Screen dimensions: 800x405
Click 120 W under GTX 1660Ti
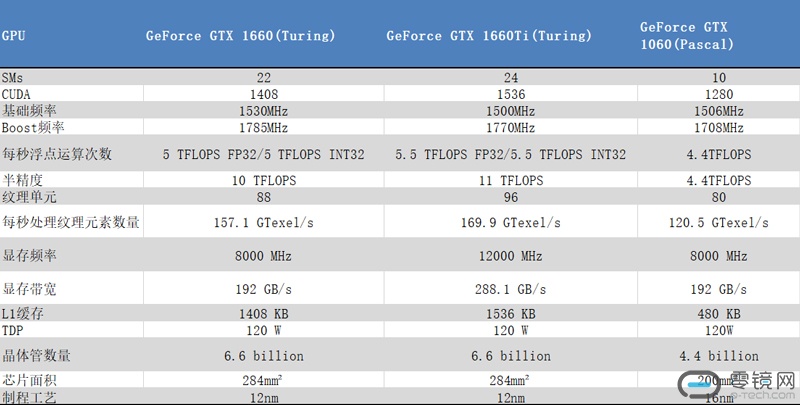click(x=511, y=331)
